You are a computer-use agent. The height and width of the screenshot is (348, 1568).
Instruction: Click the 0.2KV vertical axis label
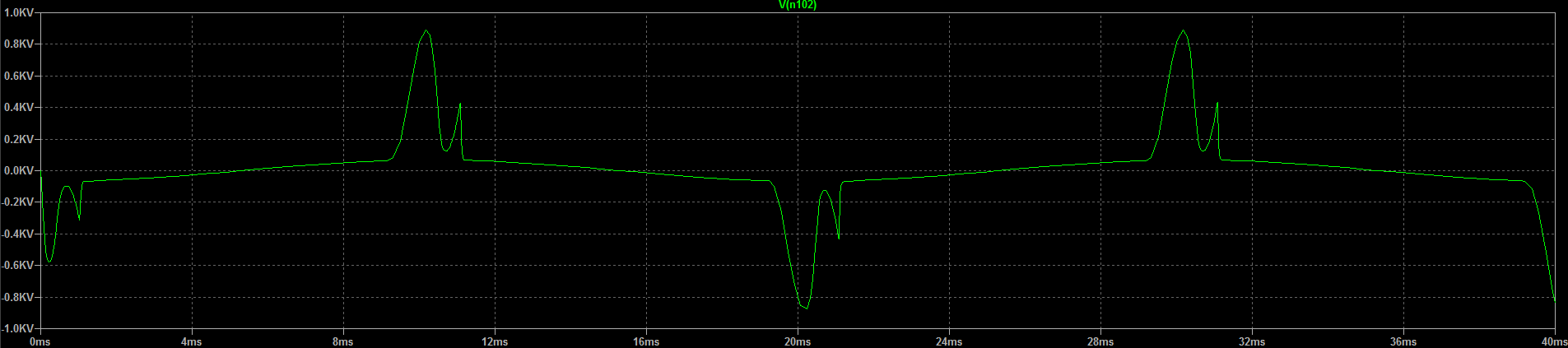pyautogui.click(x=19, y=140)
